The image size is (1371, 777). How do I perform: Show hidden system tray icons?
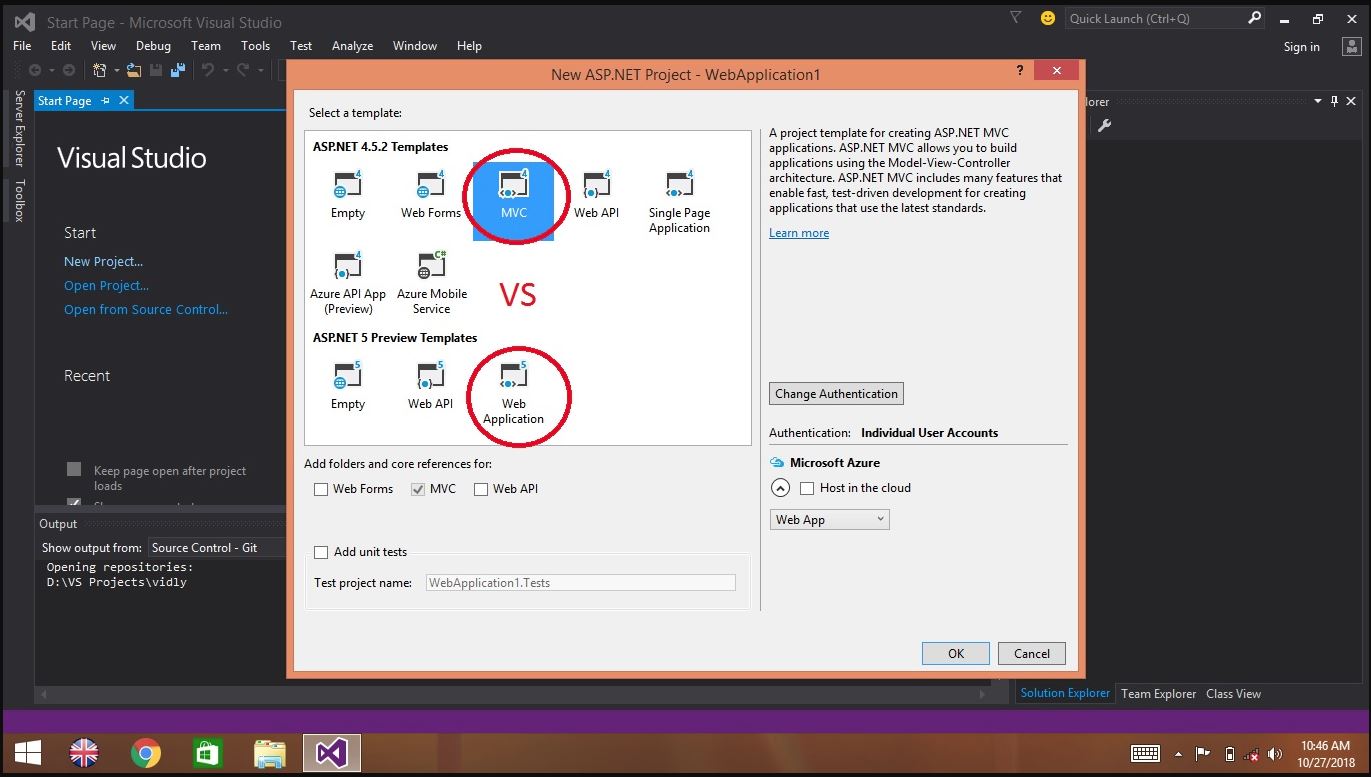(1179, 754)
